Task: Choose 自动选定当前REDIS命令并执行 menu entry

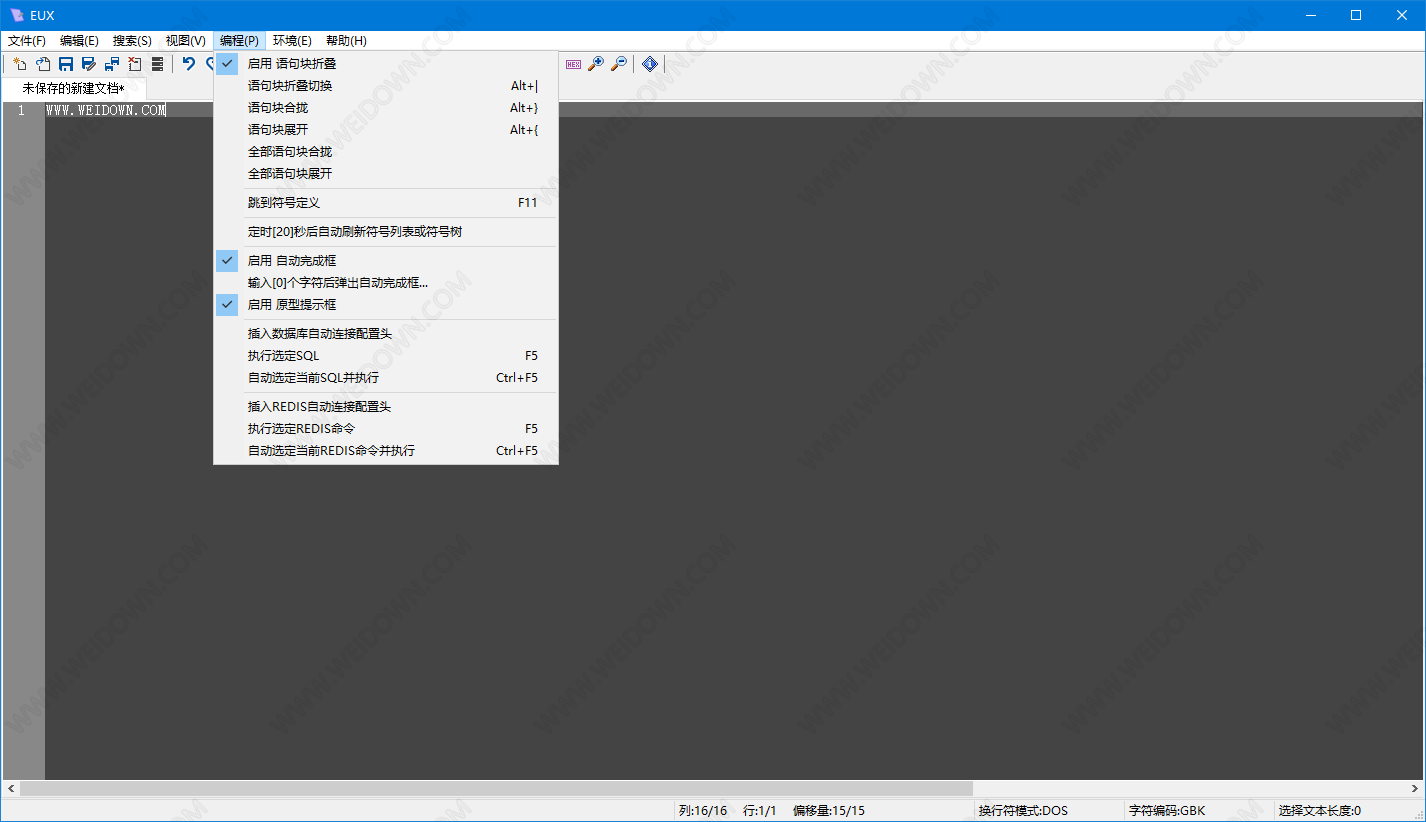Action: [x=386, y=450]
